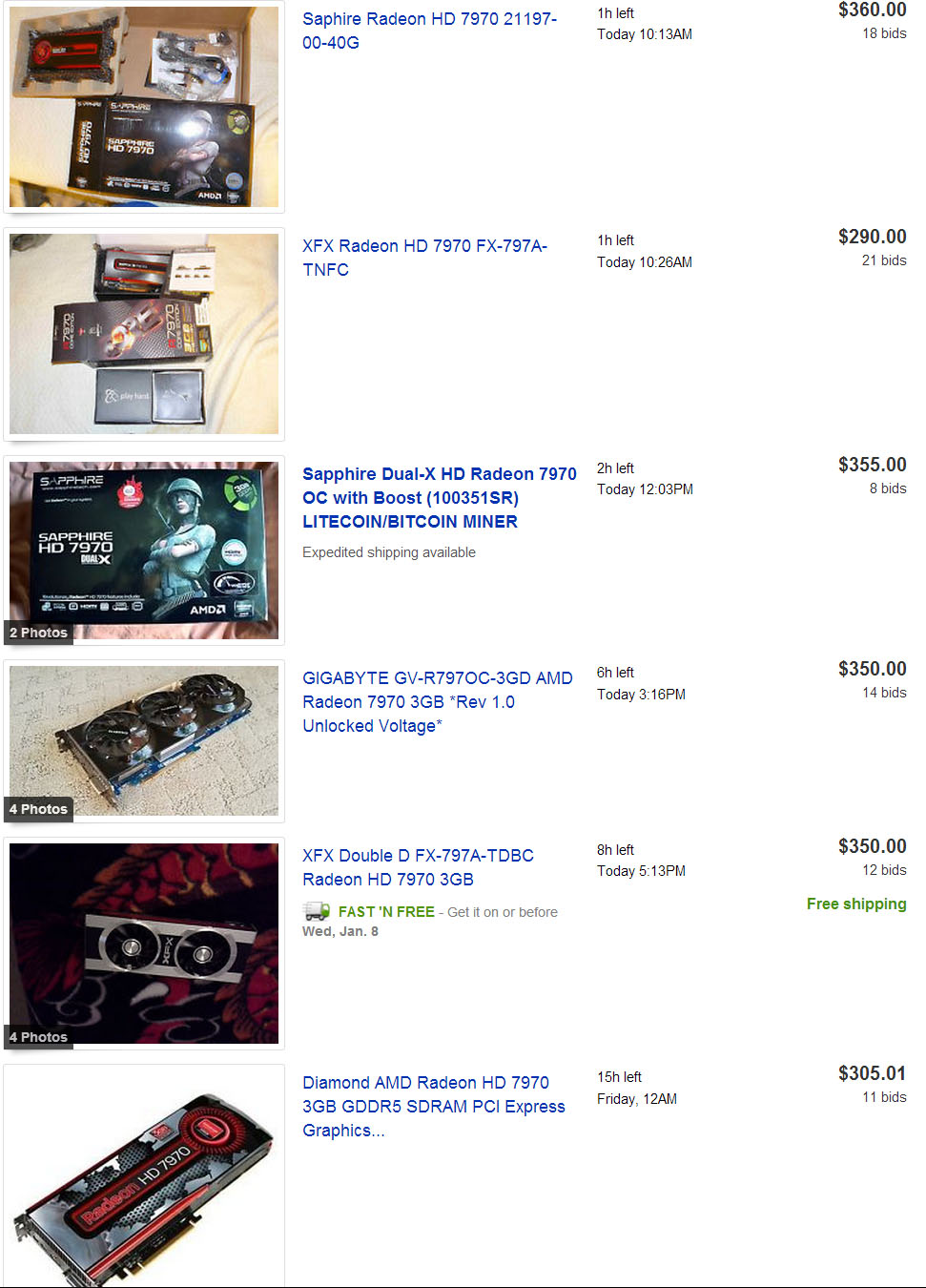
Task: Click the 2 Photos badge on Sapphire Dual-X
Action: click(38, 633)
